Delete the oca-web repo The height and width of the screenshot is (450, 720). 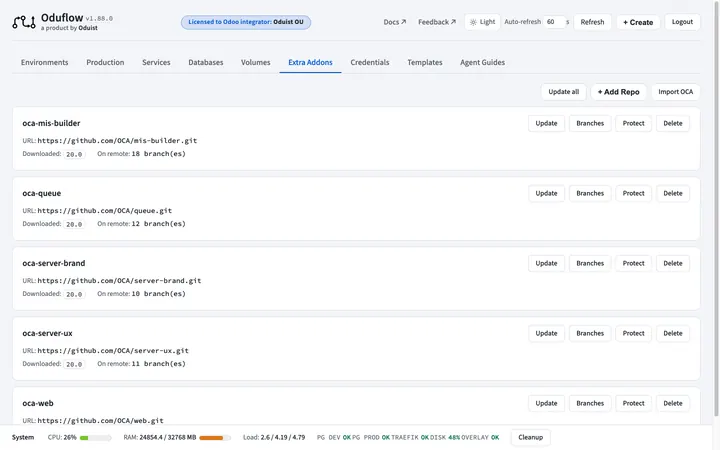pos(673,403)
